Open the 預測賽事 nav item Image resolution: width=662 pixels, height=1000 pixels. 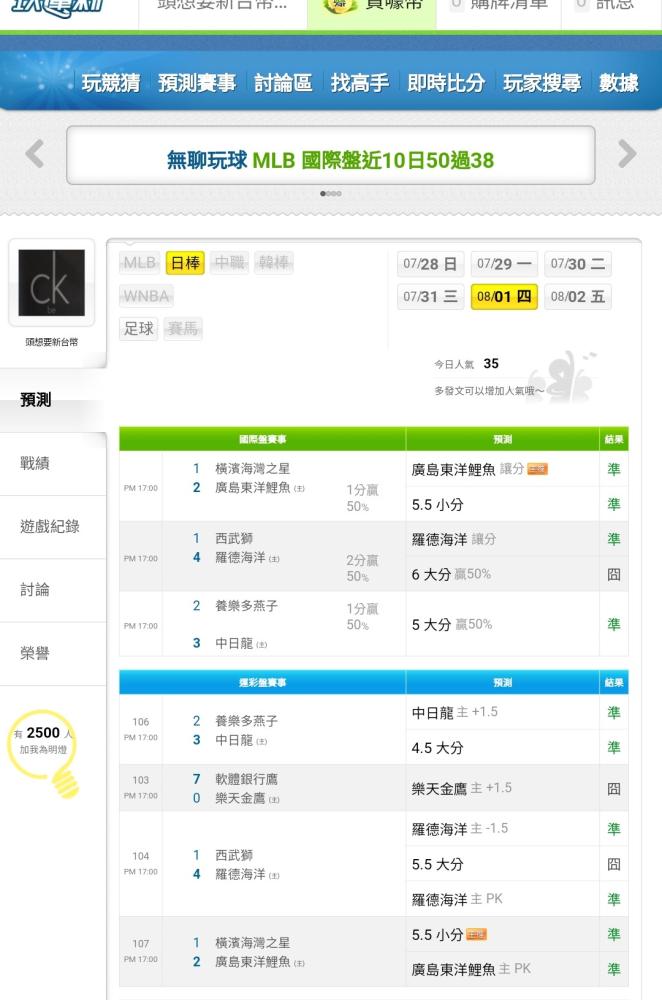(197, 83)
